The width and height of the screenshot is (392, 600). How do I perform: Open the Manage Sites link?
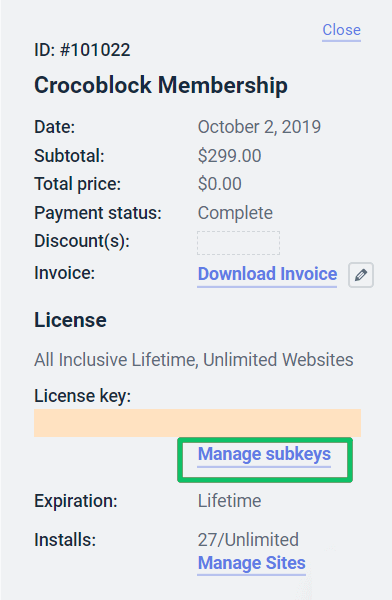252,563
